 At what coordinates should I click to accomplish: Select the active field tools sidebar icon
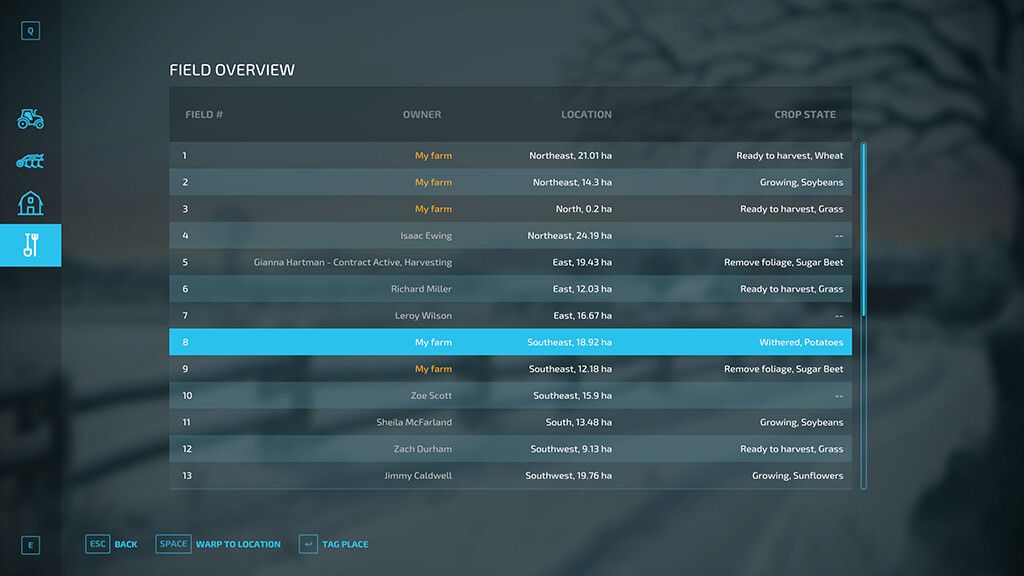(x=31, y=245)
